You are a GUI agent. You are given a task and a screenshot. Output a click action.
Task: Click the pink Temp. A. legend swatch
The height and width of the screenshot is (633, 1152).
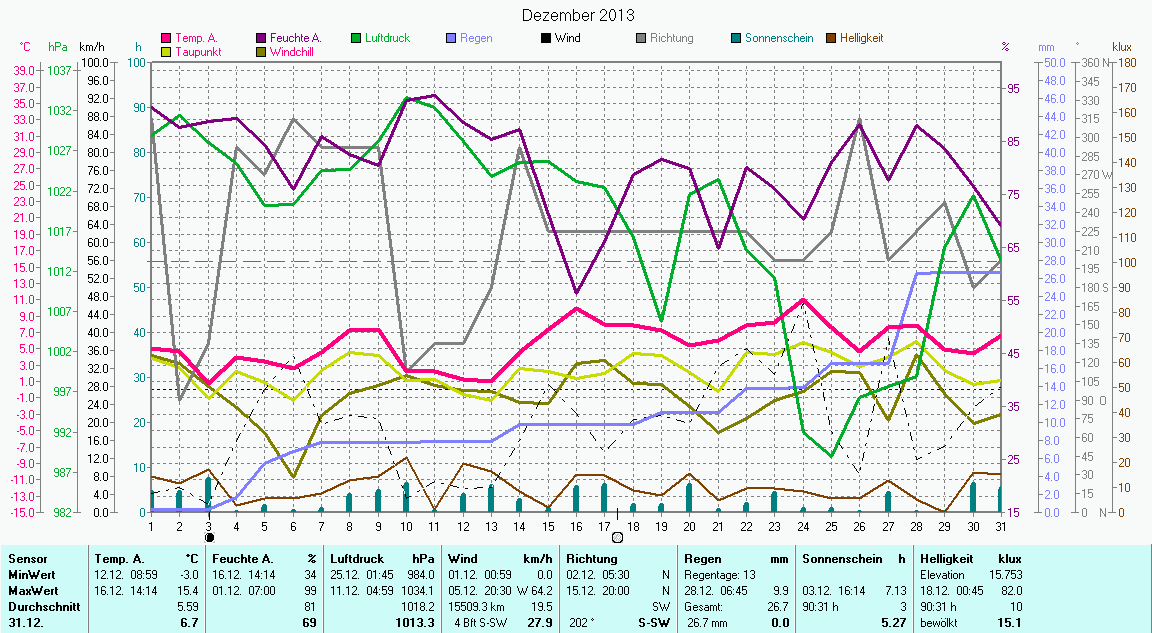166,38
